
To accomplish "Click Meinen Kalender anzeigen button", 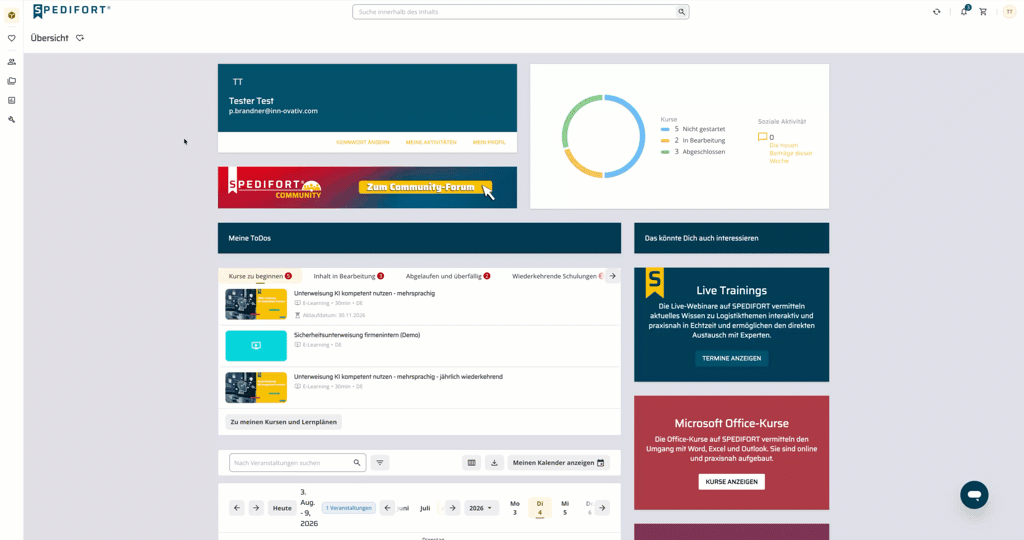I will click(x=558, y=462).
